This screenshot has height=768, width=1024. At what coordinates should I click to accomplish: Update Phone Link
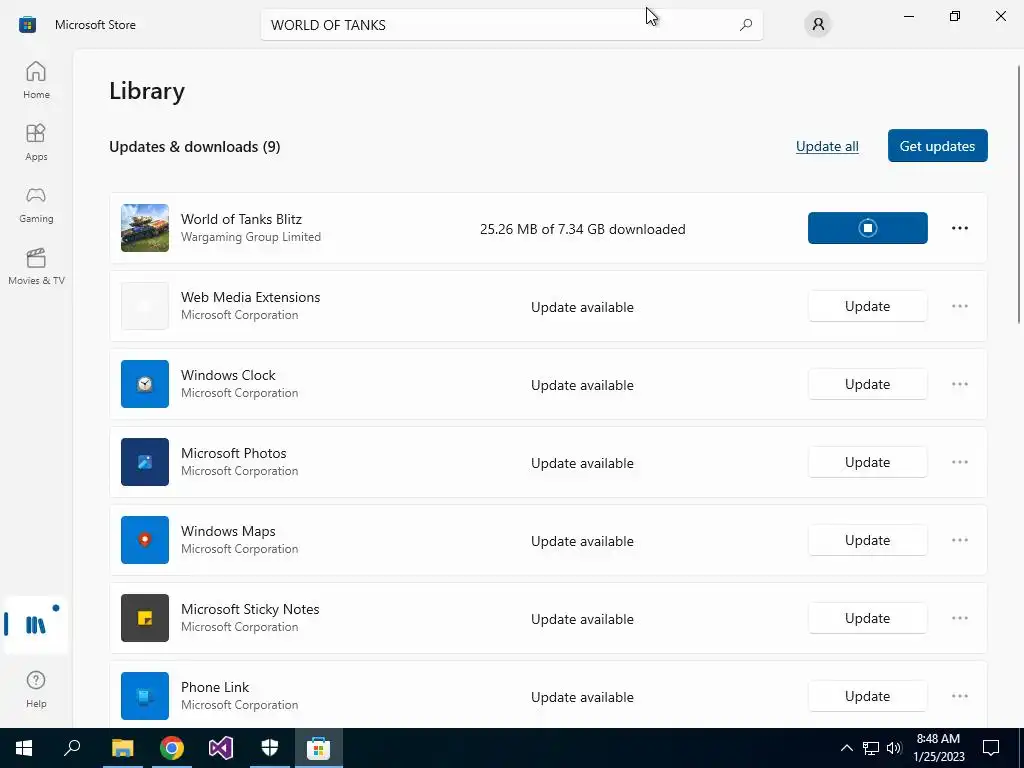point(867,696)
